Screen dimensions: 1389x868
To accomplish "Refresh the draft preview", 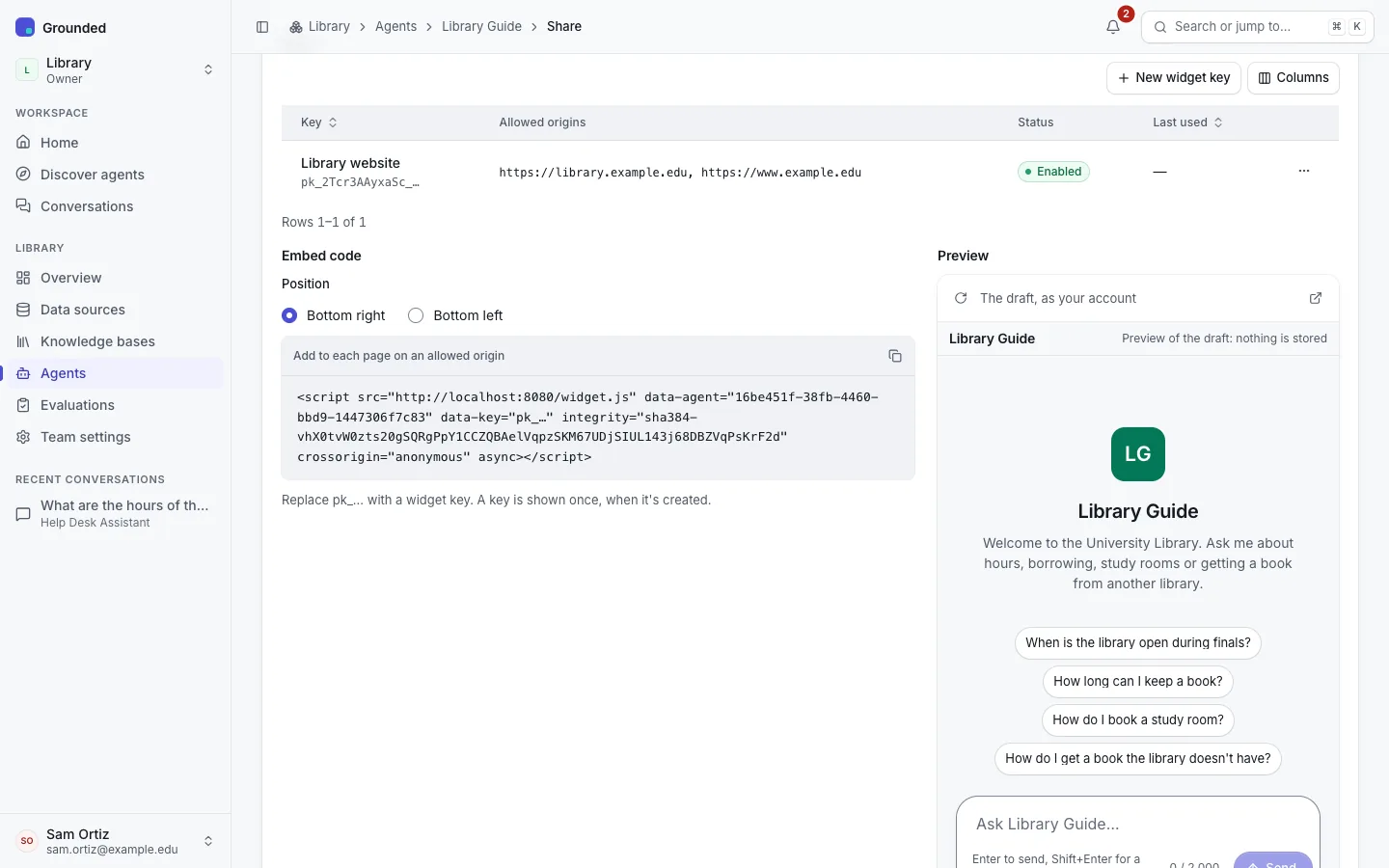I will pos(961,298).
